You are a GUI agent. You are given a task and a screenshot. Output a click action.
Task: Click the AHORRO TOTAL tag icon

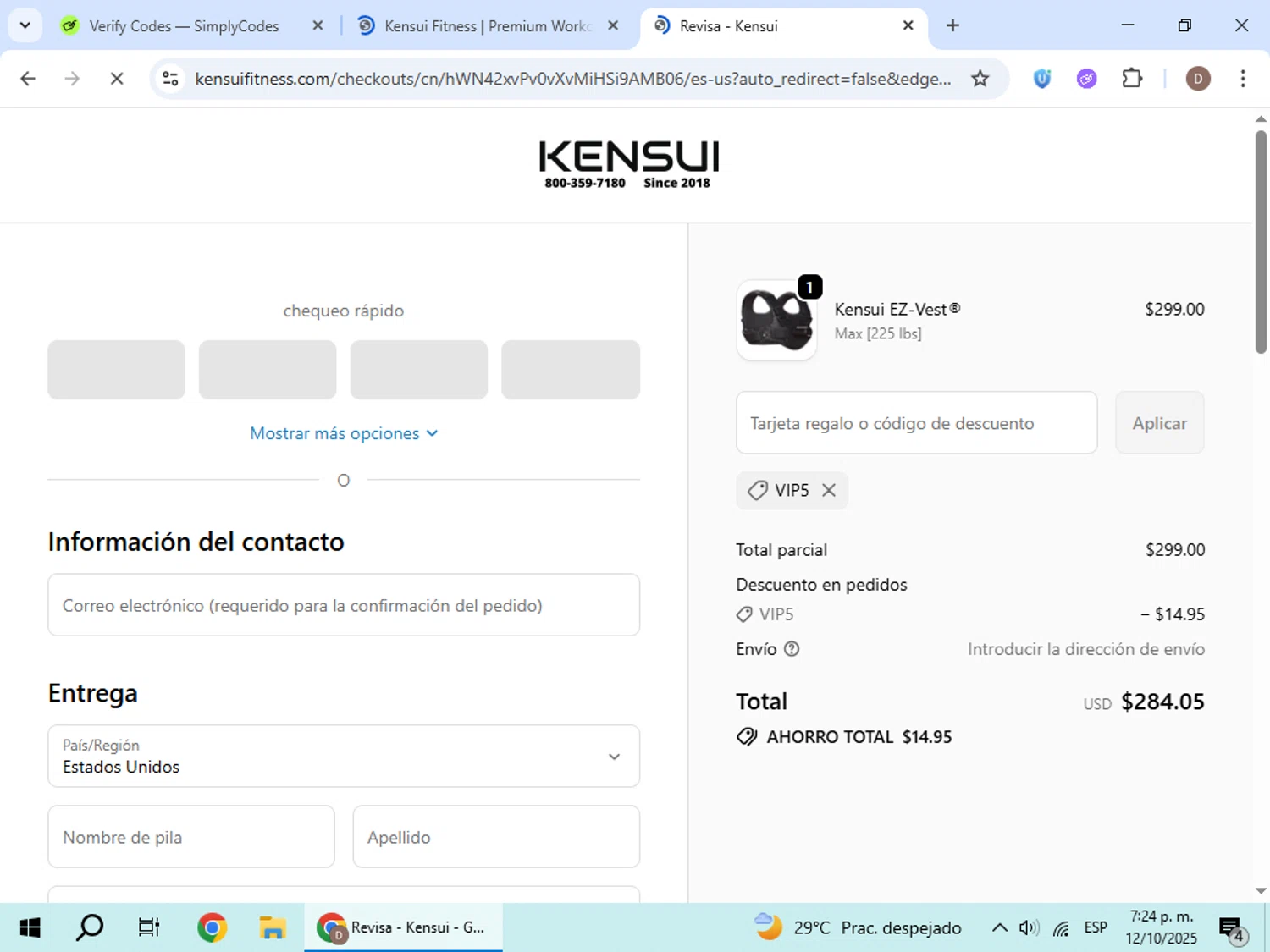click(747, 736)
